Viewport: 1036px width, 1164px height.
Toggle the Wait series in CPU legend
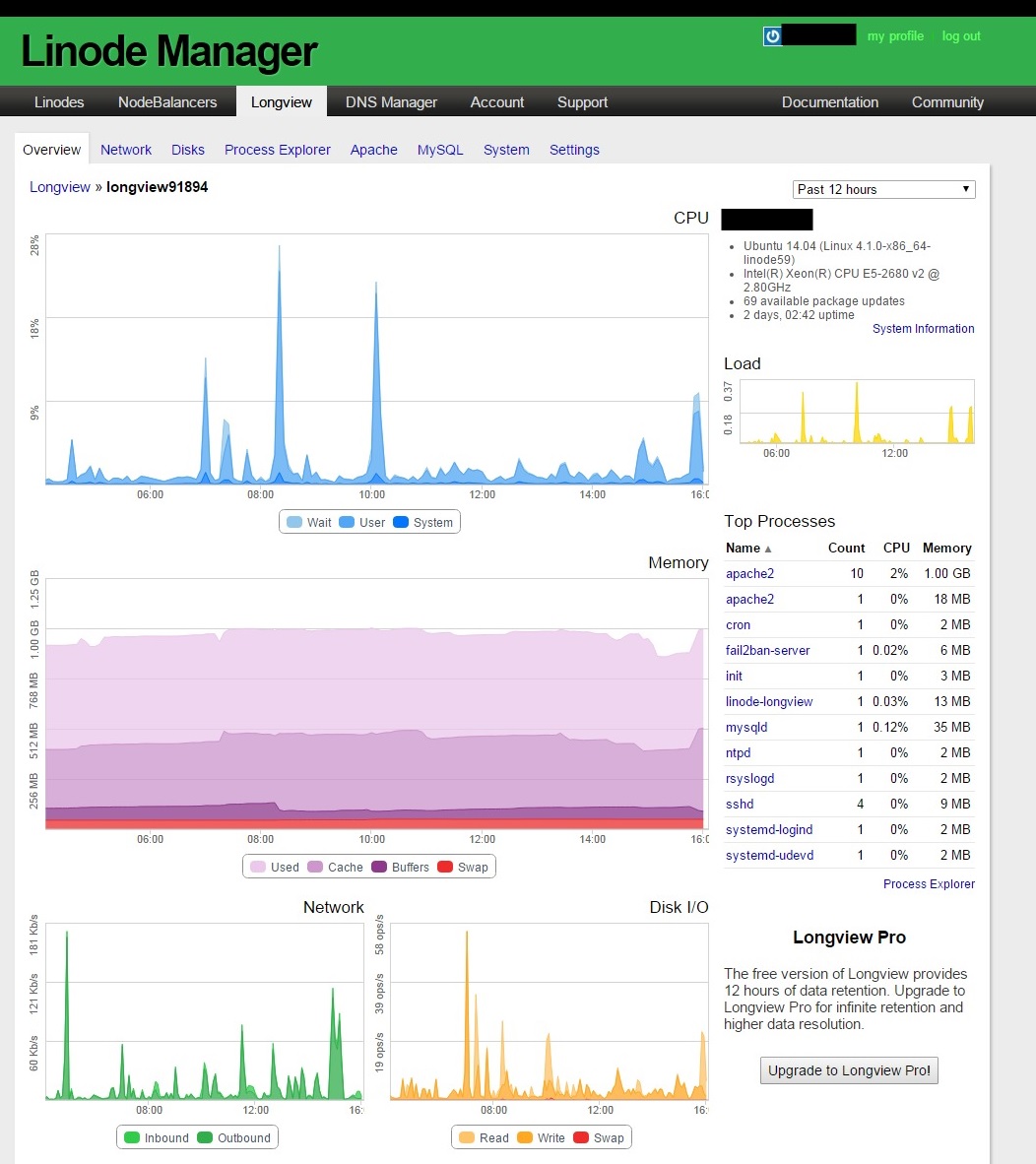tap(308, 522)
